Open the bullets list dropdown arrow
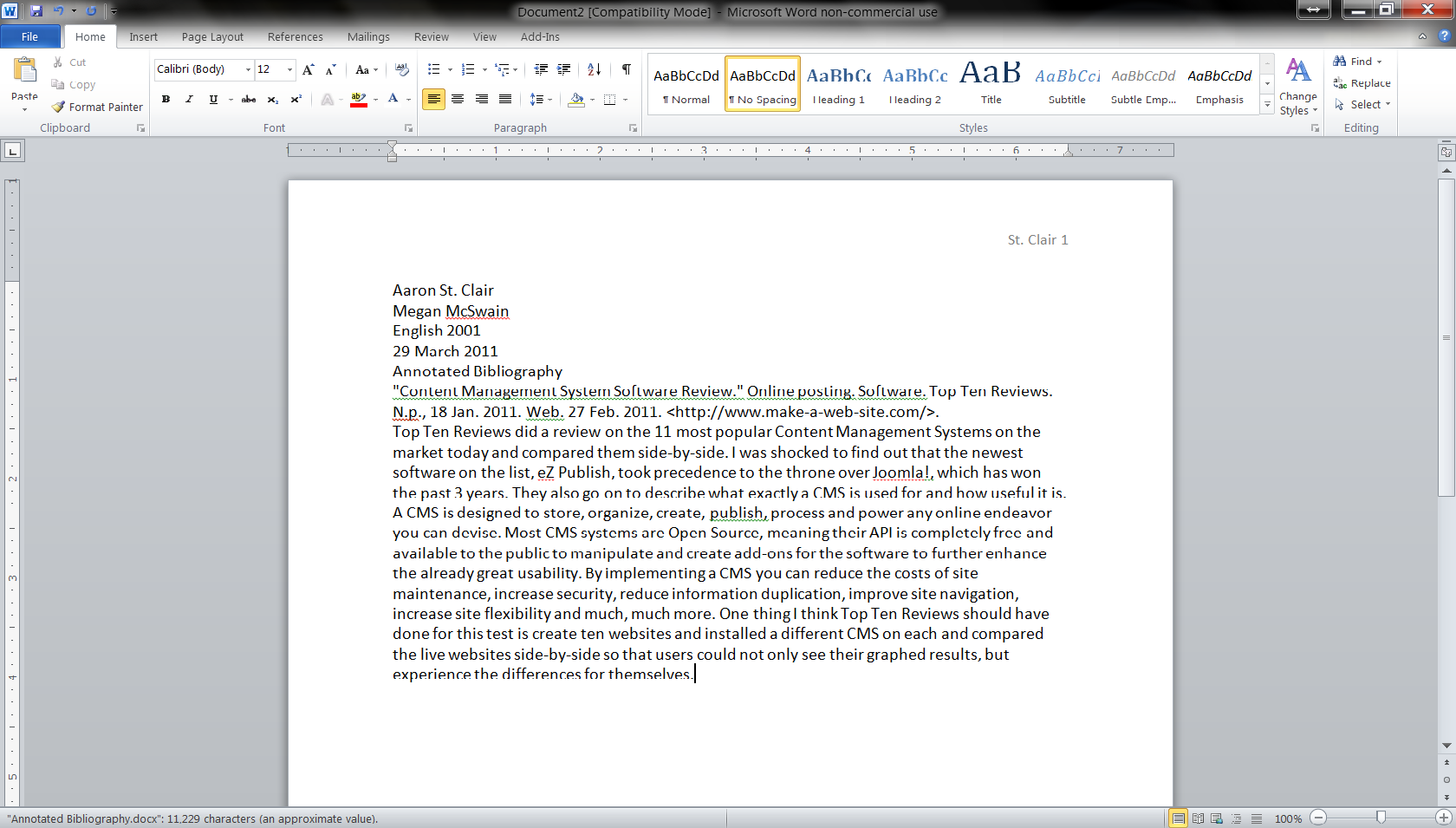 pos(450,69)
